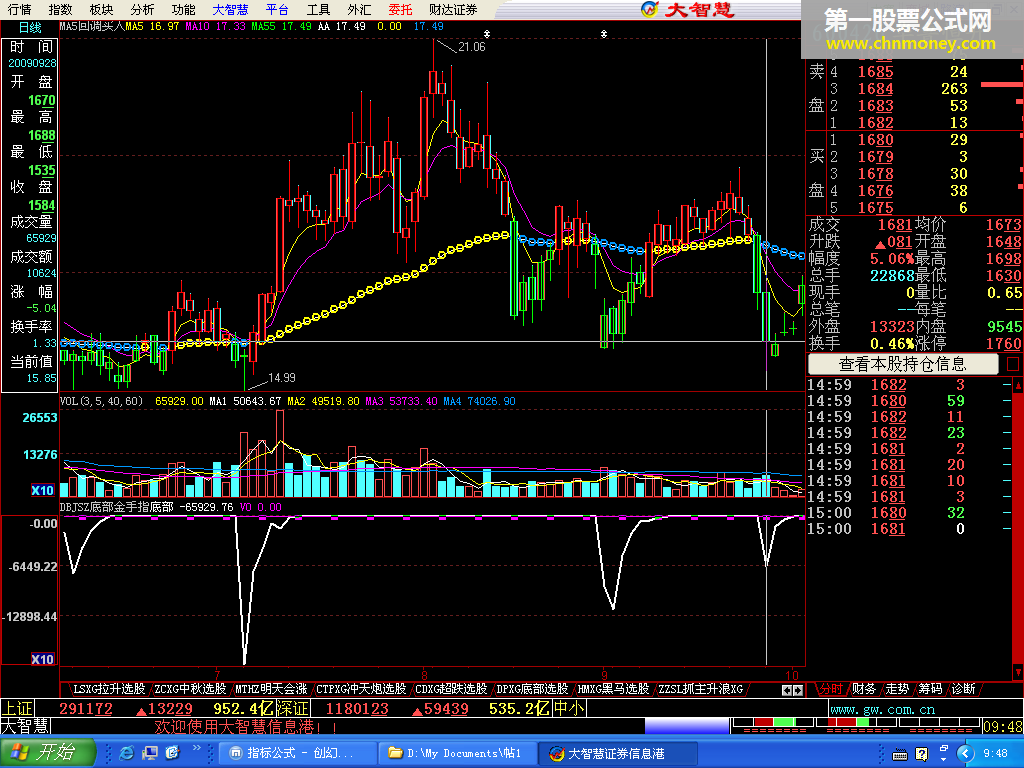The width and height of the screenshot is (1024, 768).
Task: Select the CTPXG冲天炮选股 indicator tab
Action: [360, 689]
